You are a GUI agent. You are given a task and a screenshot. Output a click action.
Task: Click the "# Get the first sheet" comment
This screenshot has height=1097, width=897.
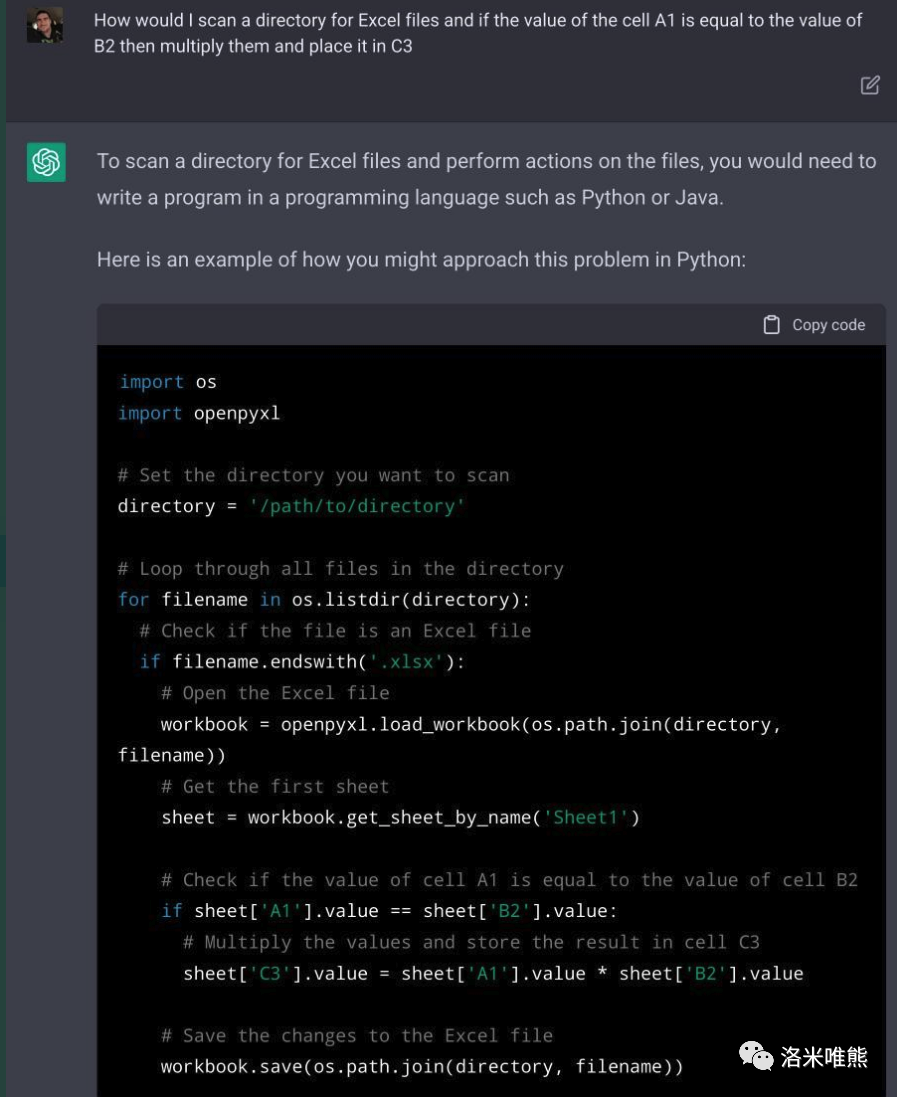click(x=275, y=787)
